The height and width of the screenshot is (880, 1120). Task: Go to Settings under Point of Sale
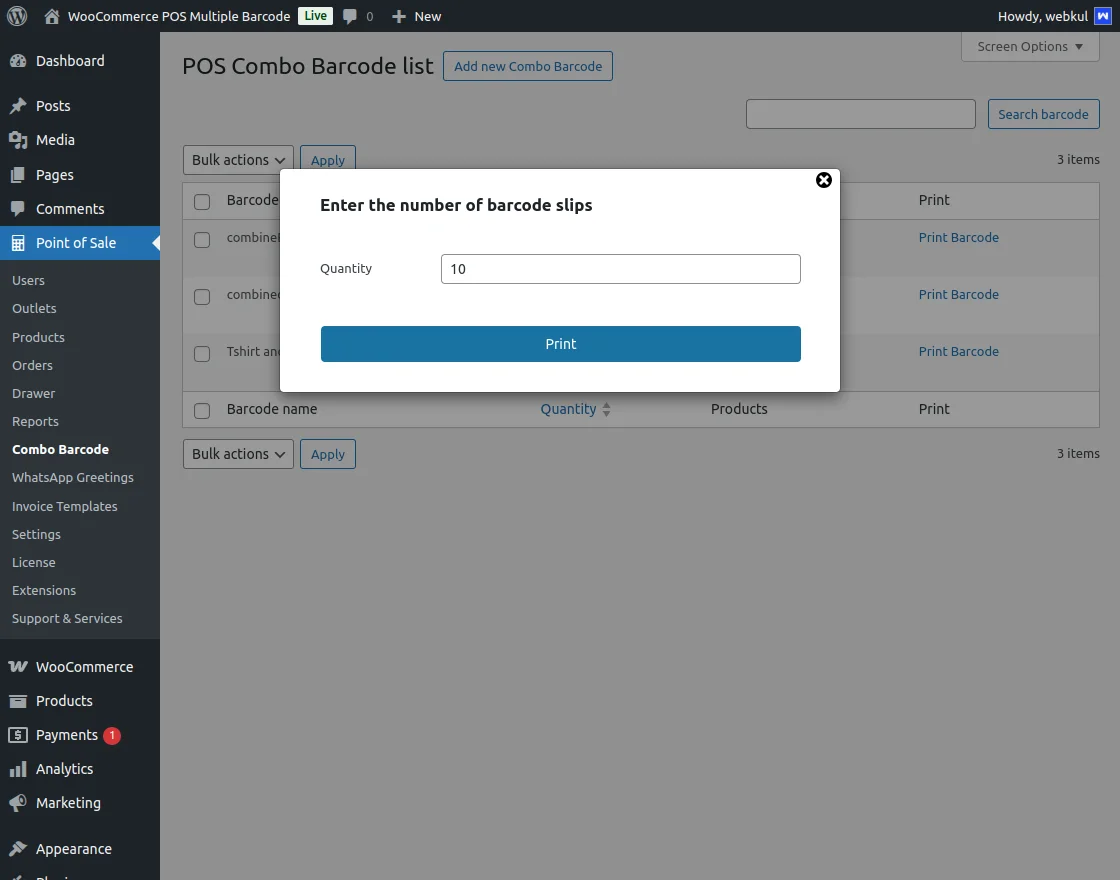click(36, 534)
